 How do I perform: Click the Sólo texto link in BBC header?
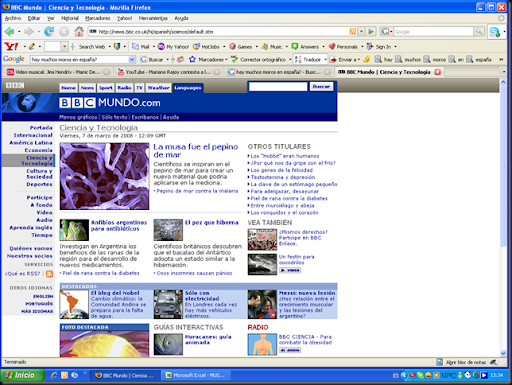point(114,117)
